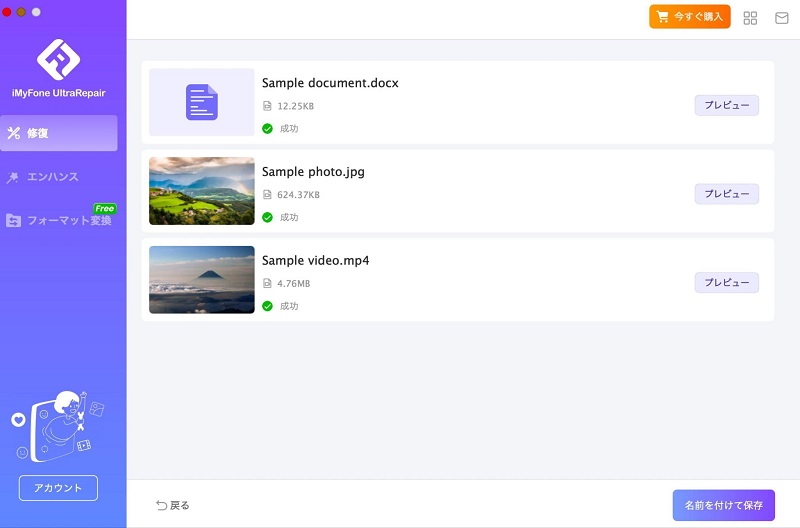Select the file name Sample photo.jpg
800x528 pixels.
click(313, 172)
